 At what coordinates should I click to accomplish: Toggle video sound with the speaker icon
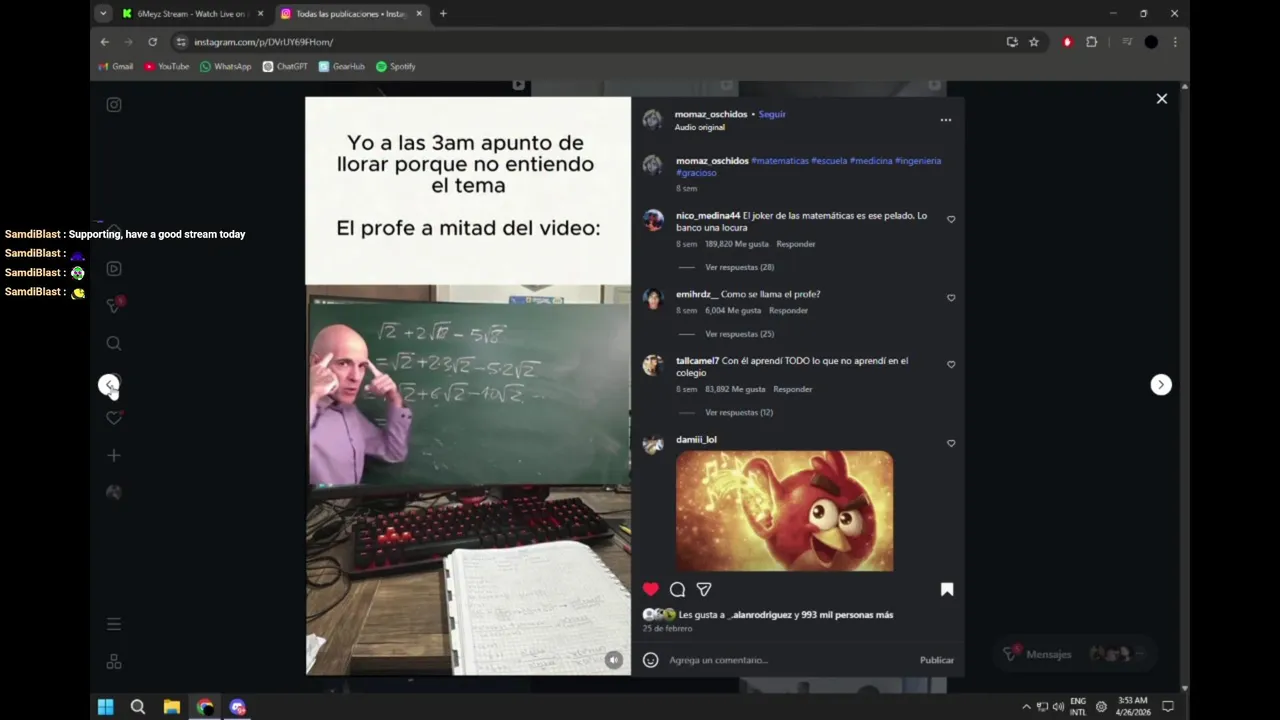(x=614, y=660)
